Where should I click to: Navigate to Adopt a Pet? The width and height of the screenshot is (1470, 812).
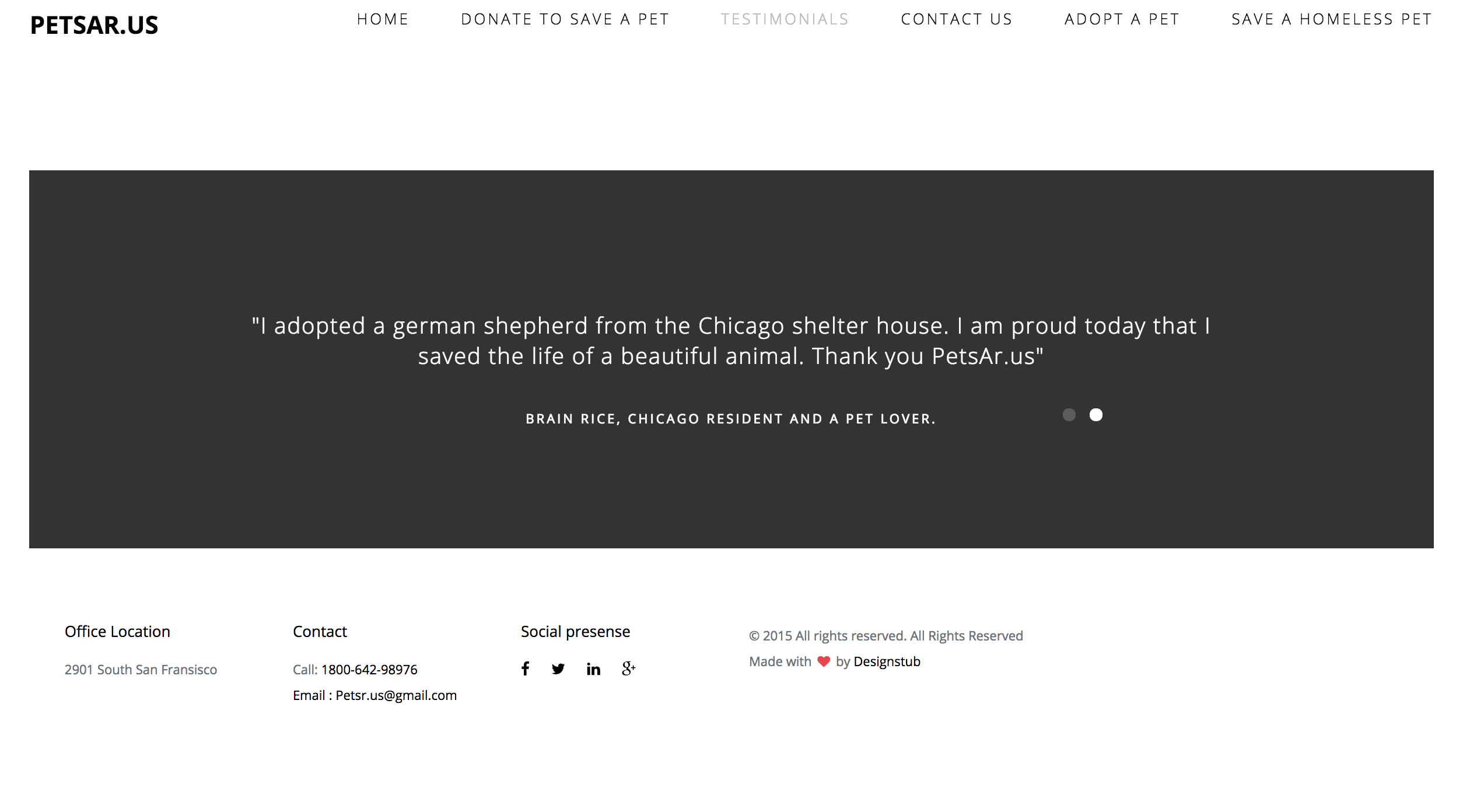pos(1122,19)
